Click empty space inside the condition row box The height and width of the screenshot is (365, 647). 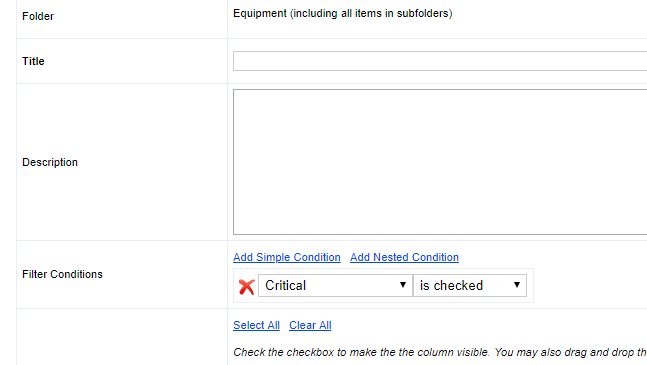click(530, 285)
